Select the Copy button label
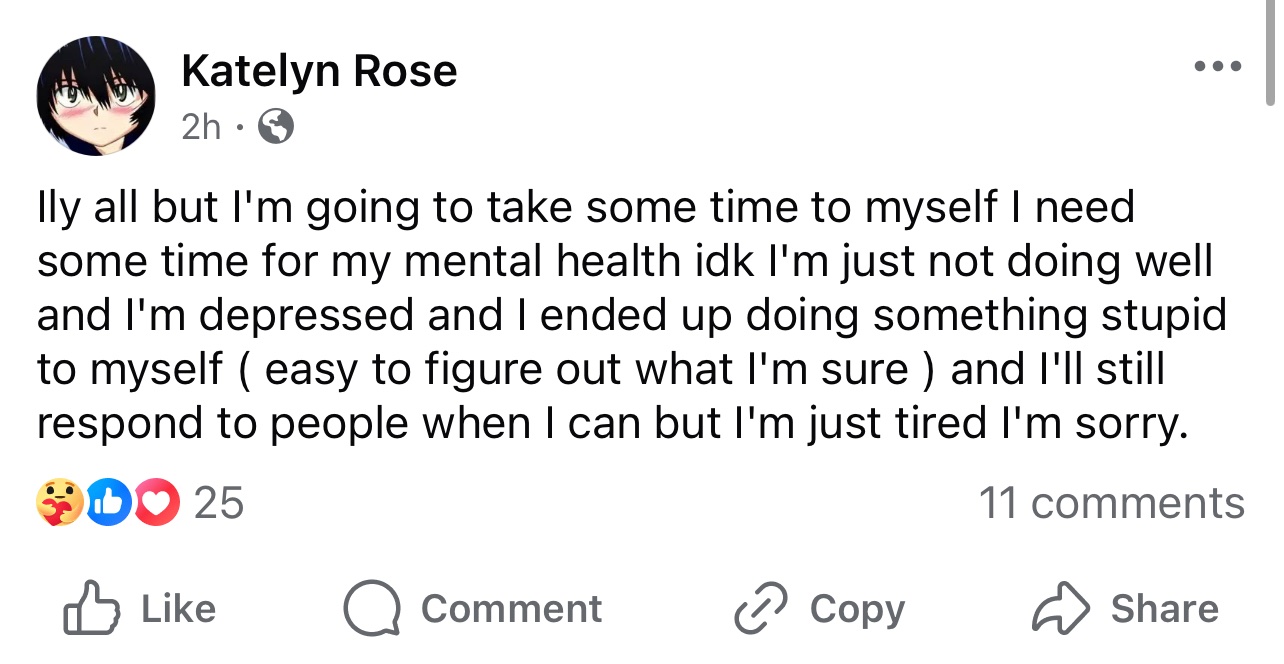 point(857,610)
